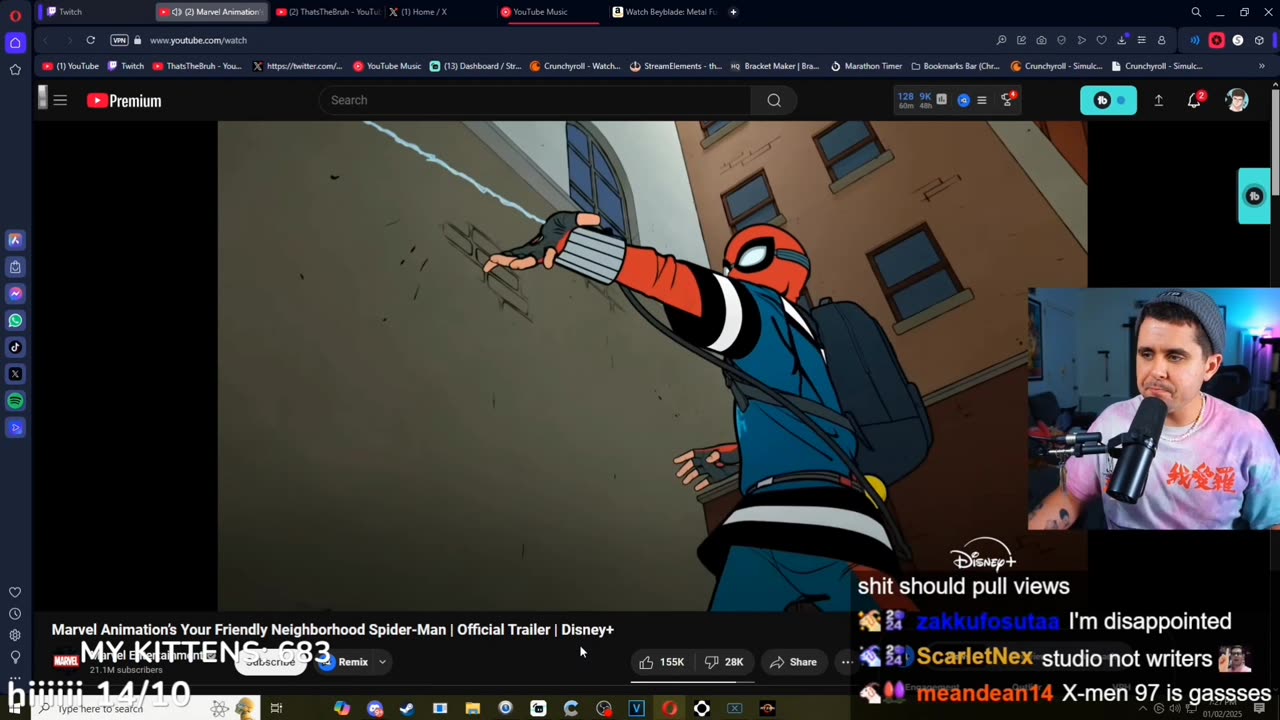This screenshot has height=720, width=1280.
Task: Switch to YouTube Music tab
Action: tap(550, 12)
